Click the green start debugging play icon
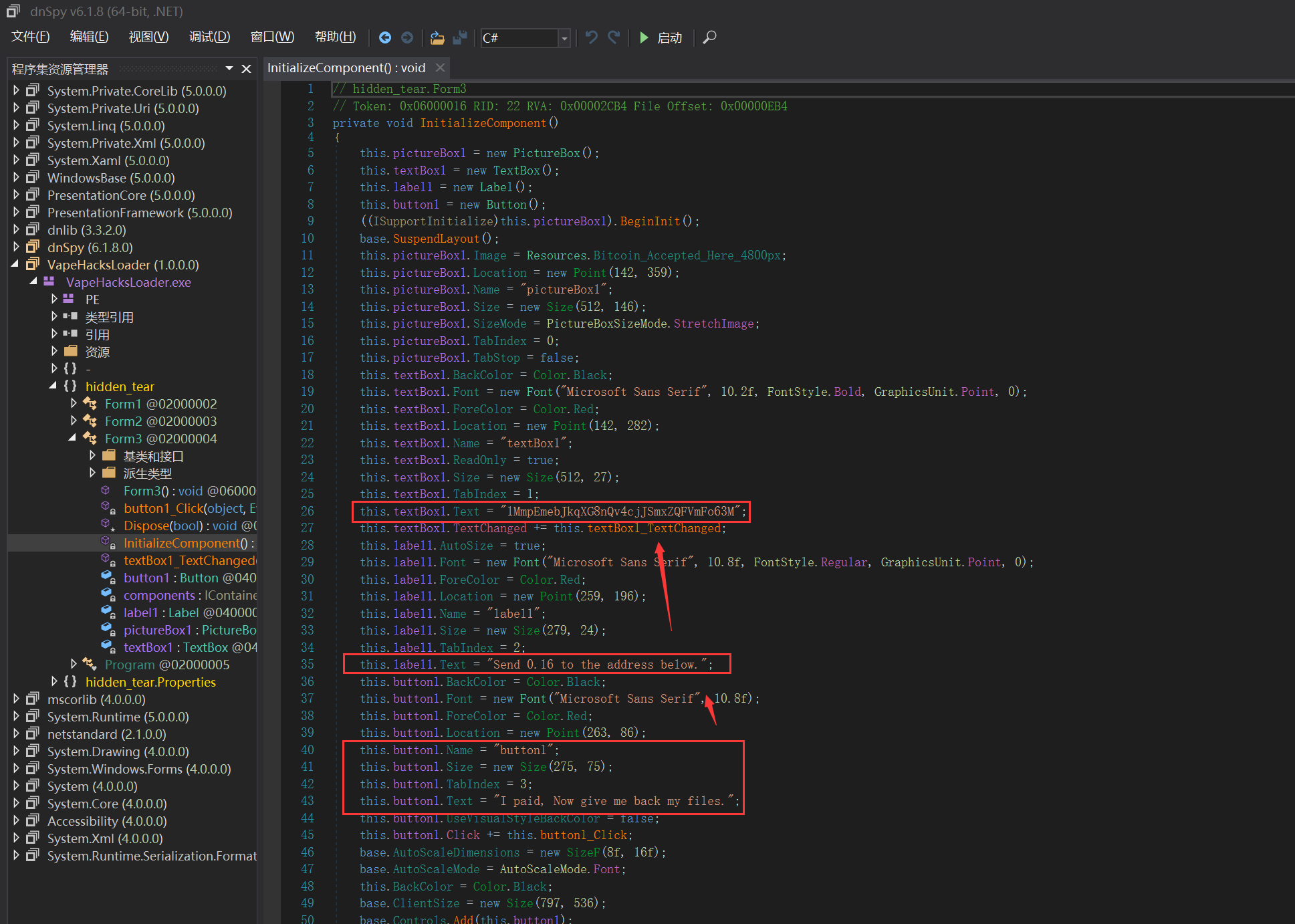 pos(644,37)
